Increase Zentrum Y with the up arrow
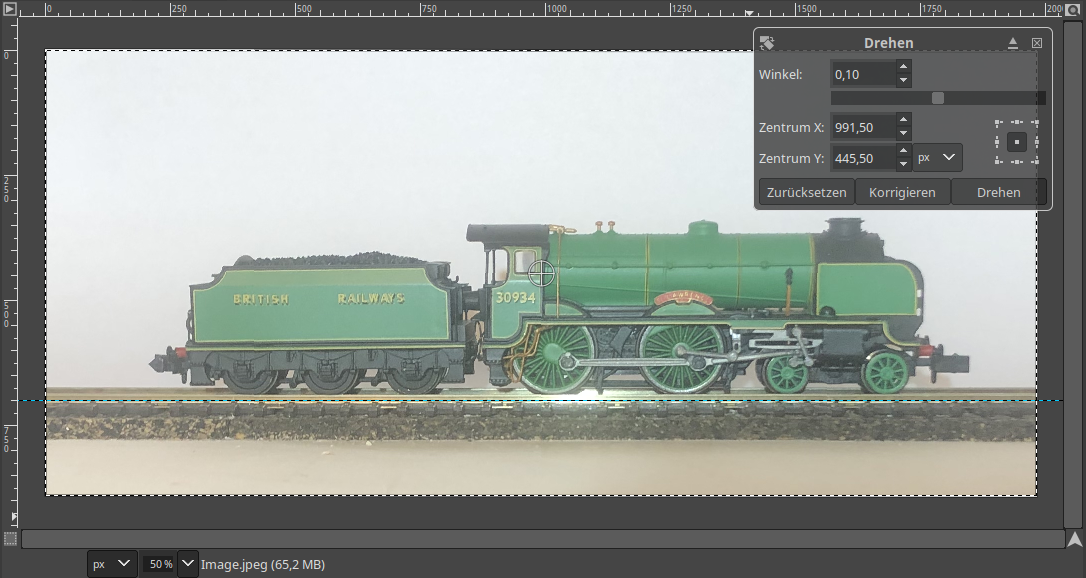 pyautogui.click(x=903, y=151)
